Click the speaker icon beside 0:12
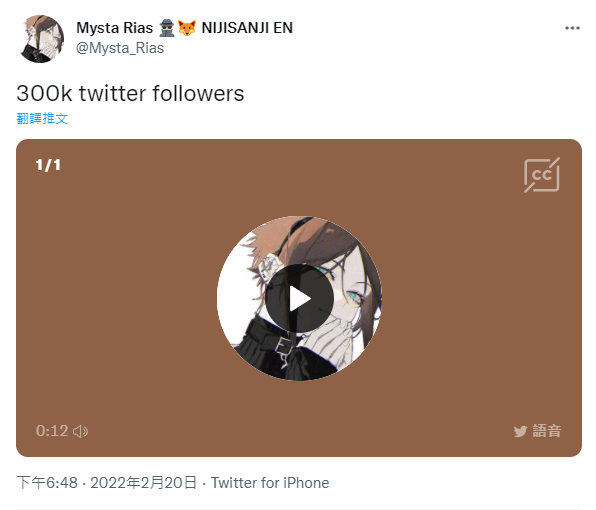 click(x=81, y=431)
